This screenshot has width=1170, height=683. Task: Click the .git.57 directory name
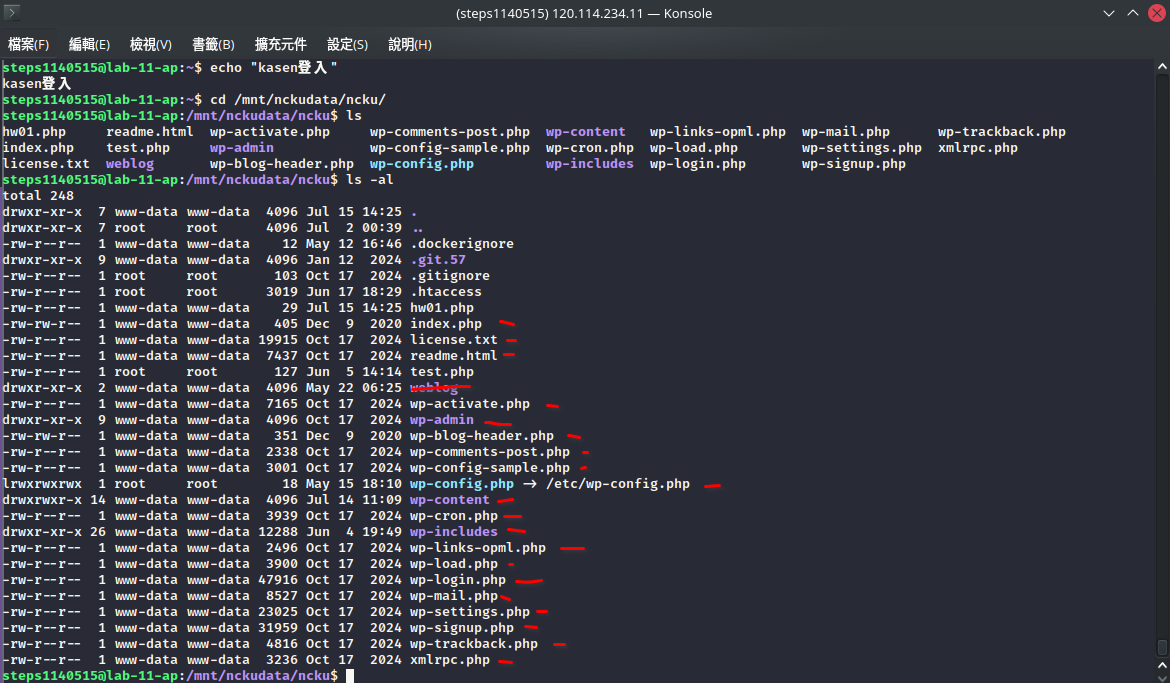pyautogui.click(x=438, y=260)
